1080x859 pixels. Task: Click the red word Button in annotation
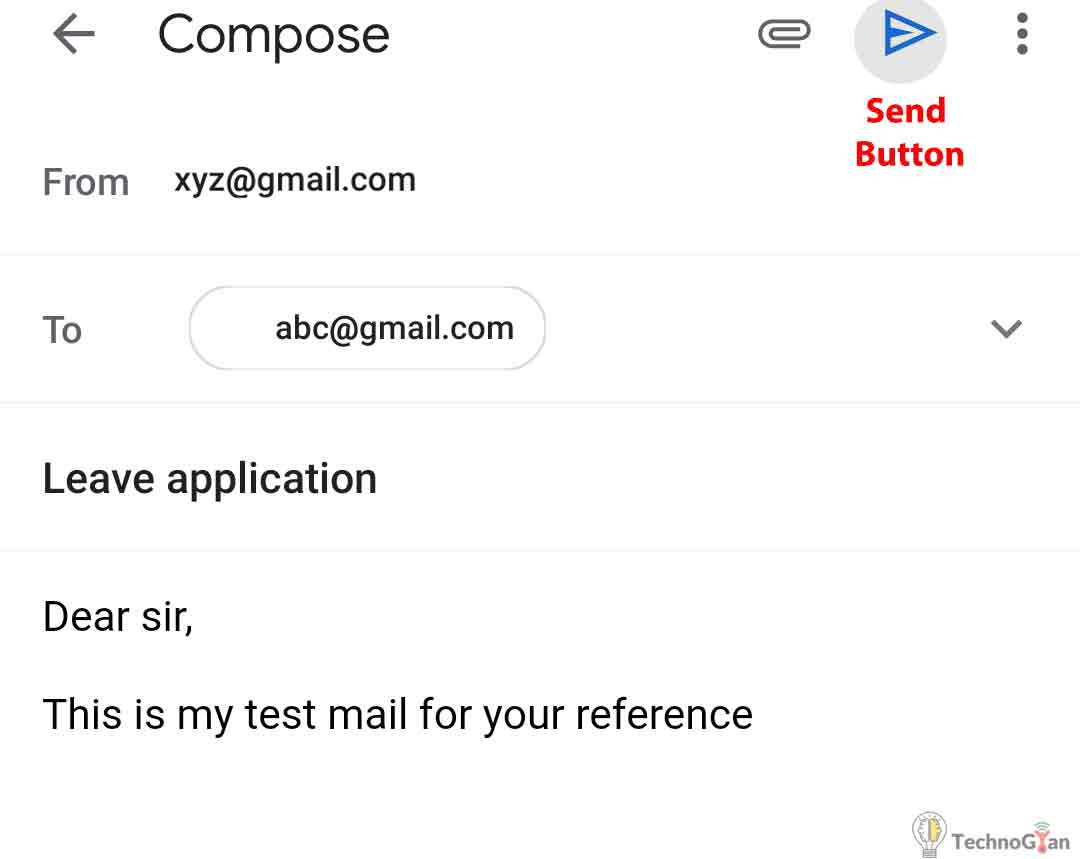click(909, 154)
